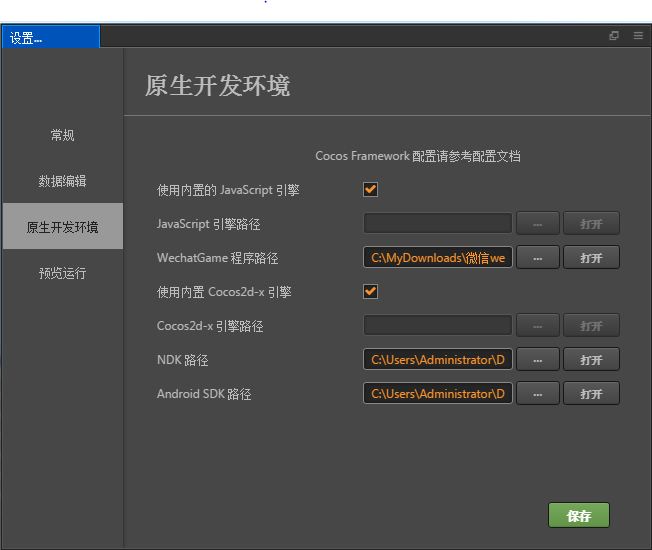This screenshot has height=550, width=652.
Task: Select the 设置 tab
Action: click(x=50, y=37)
